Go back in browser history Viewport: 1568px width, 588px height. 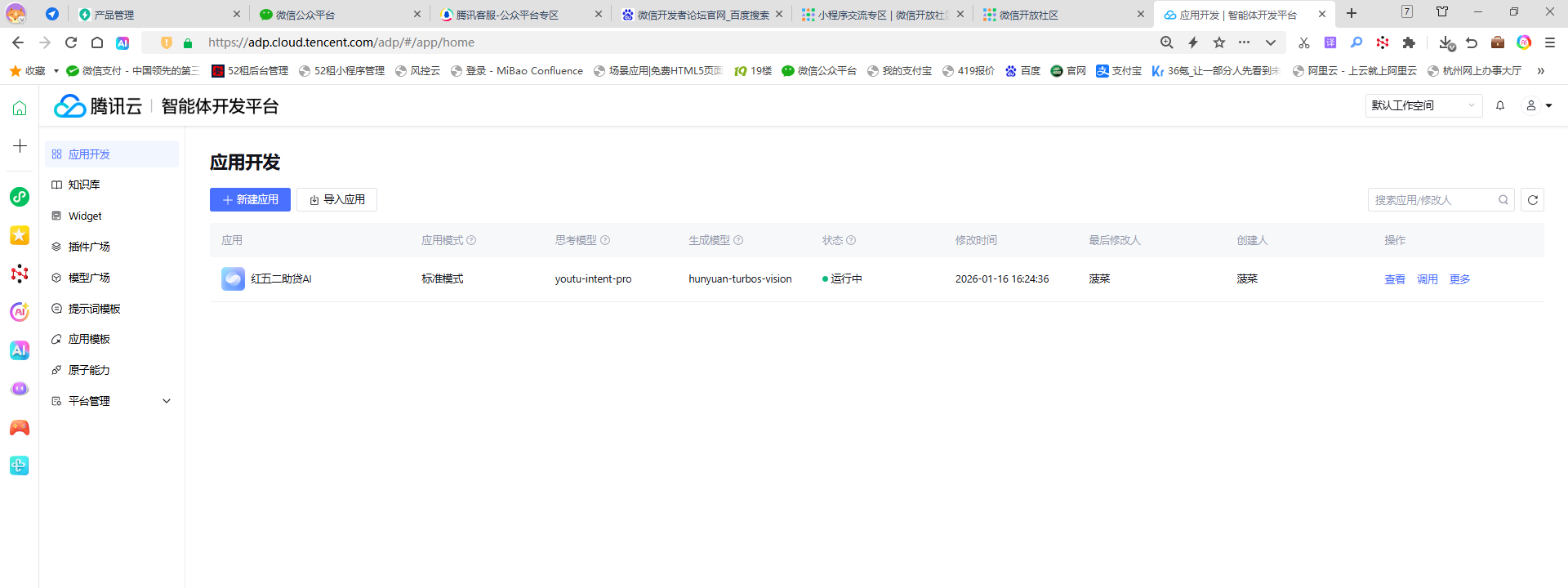click(18, 42)
